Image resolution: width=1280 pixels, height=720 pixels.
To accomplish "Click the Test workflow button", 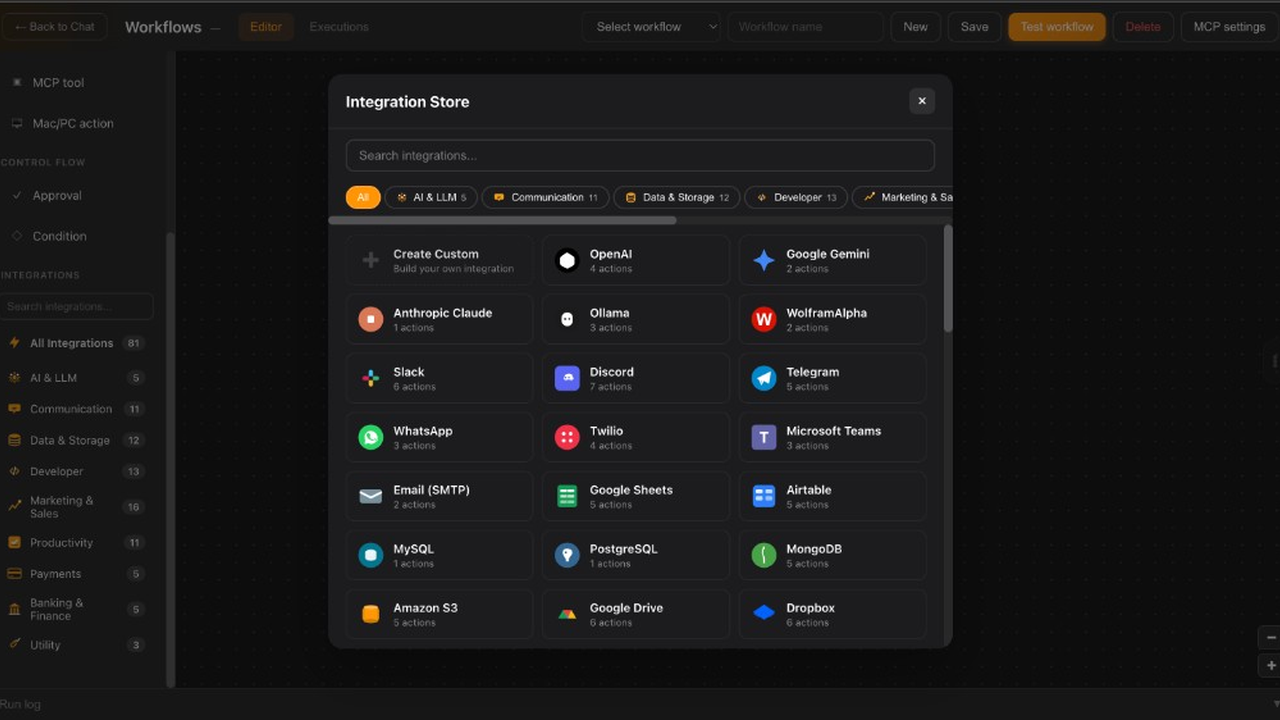I will tap(1057, 27).
